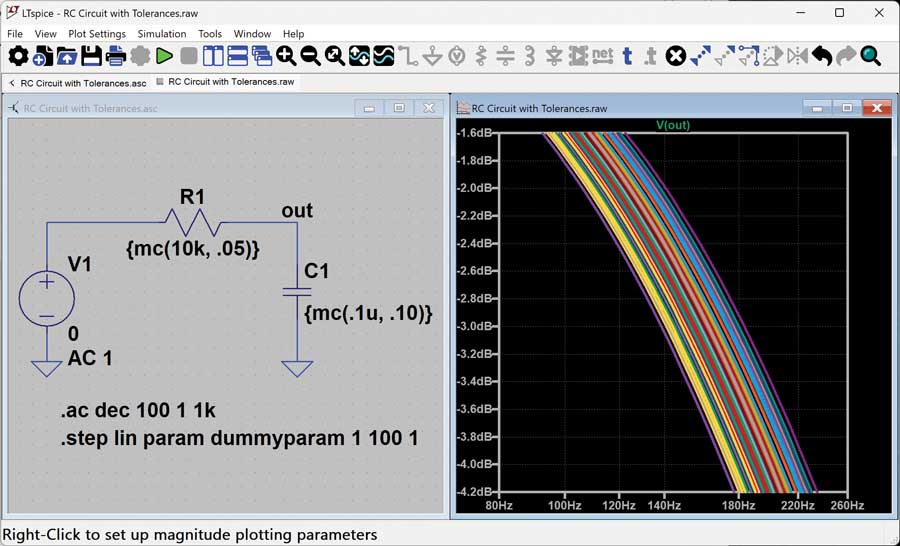Click the Print icon in toolbar

pos(116,56)
